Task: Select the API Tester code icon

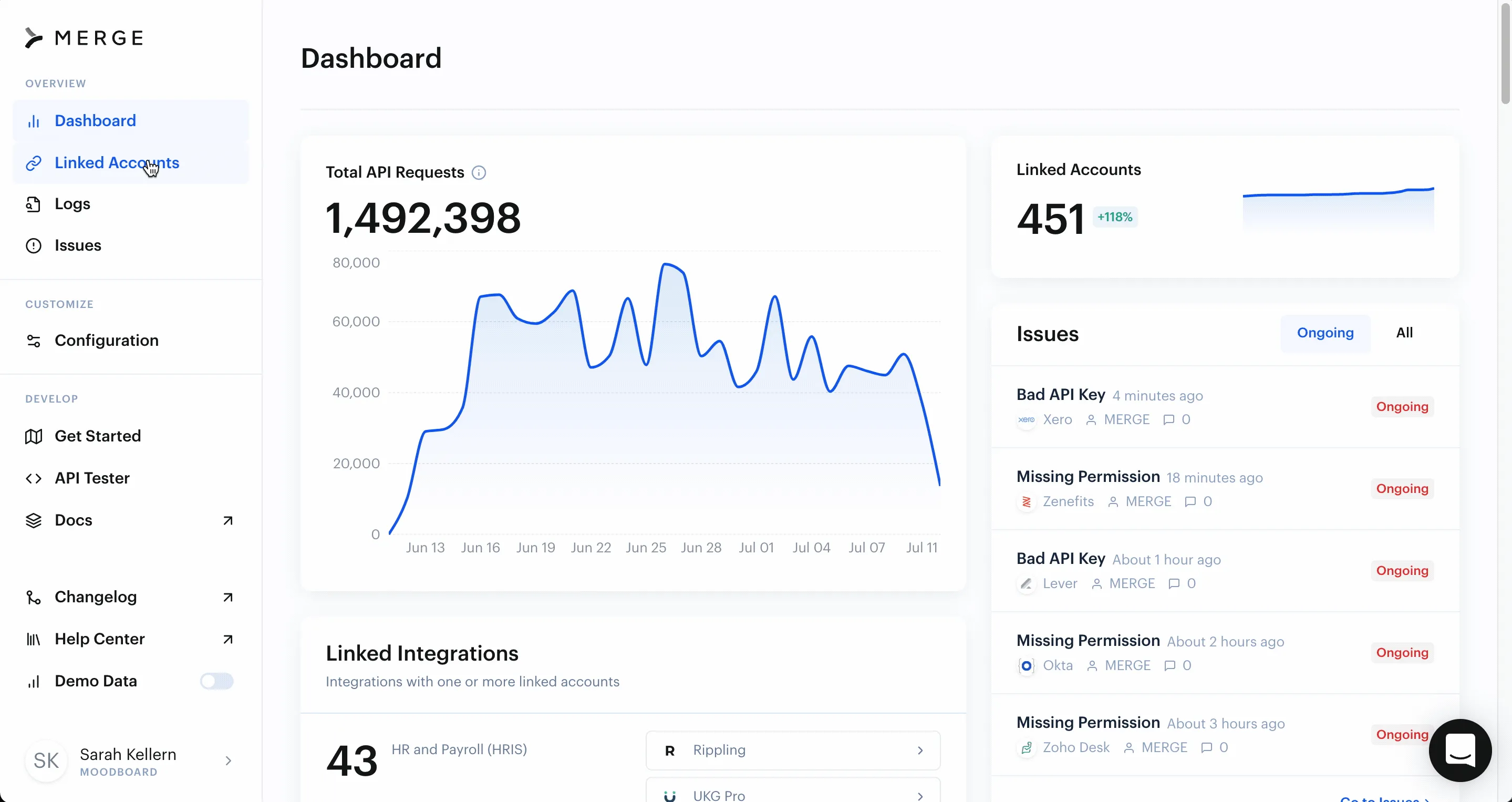Action: (x=34, y=478)
